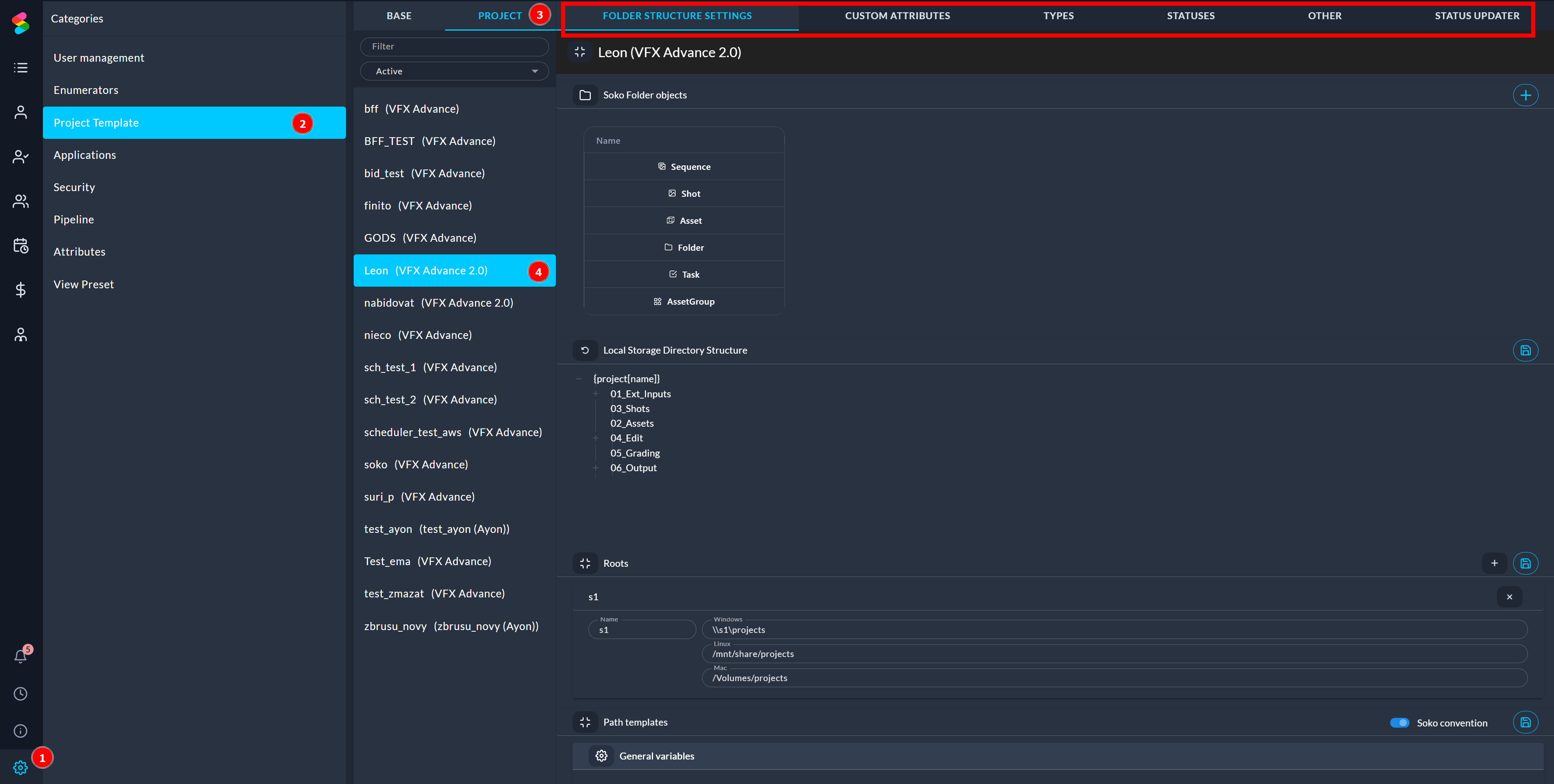The height and width of the screenshot is (784, 1554).
Task: Collapse the {project[name]} tree root
Action: 579,379
